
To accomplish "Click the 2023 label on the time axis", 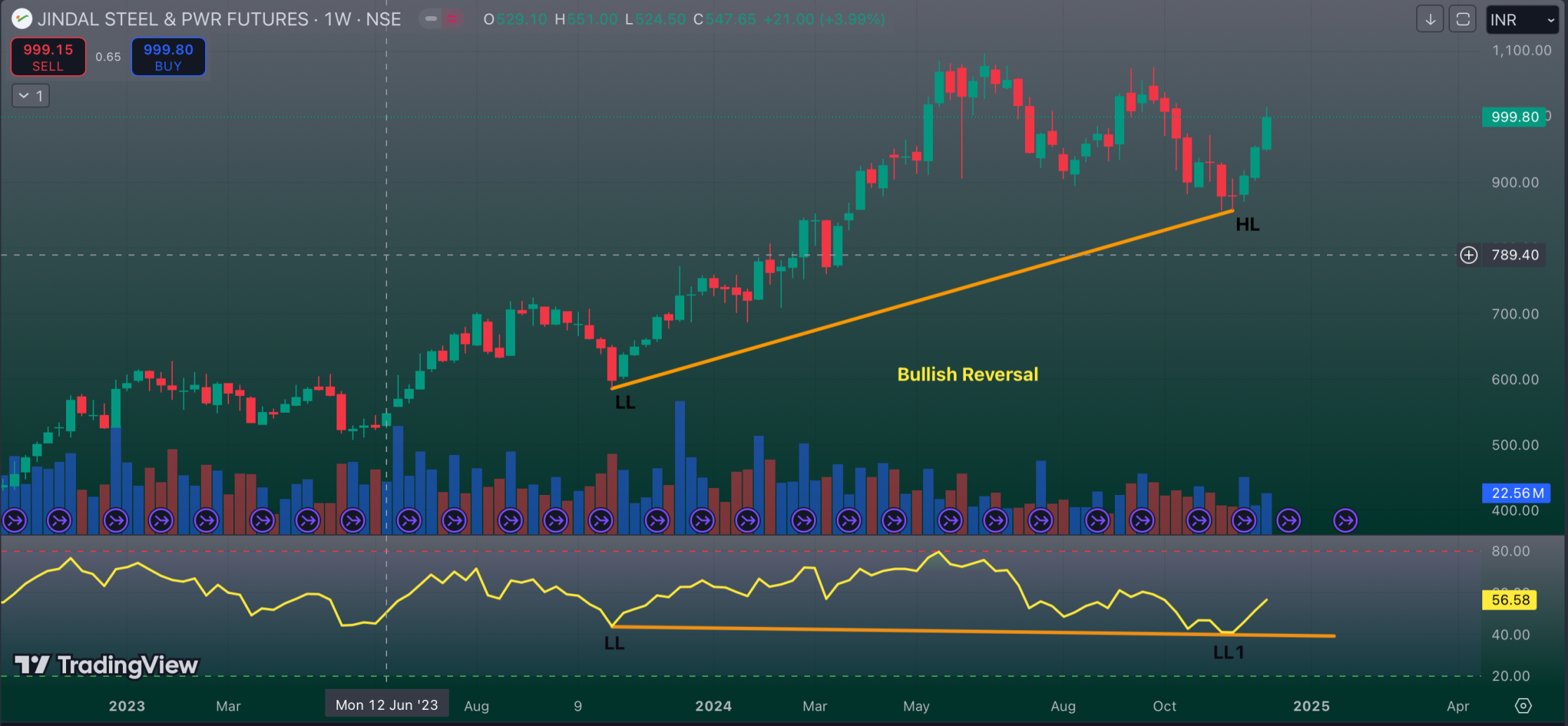I will (x=127, y=706).
